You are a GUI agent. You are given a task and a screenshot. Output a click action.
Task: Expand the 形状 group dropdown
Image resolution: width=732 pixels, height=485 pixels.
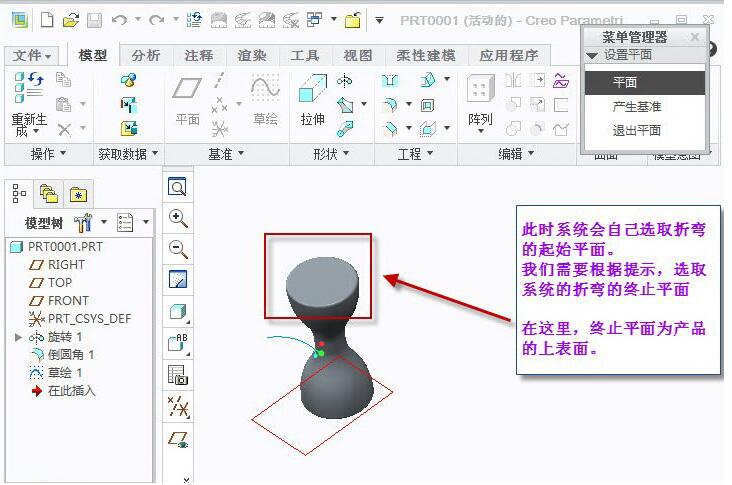pyautogui.click(x=331, y=154)
